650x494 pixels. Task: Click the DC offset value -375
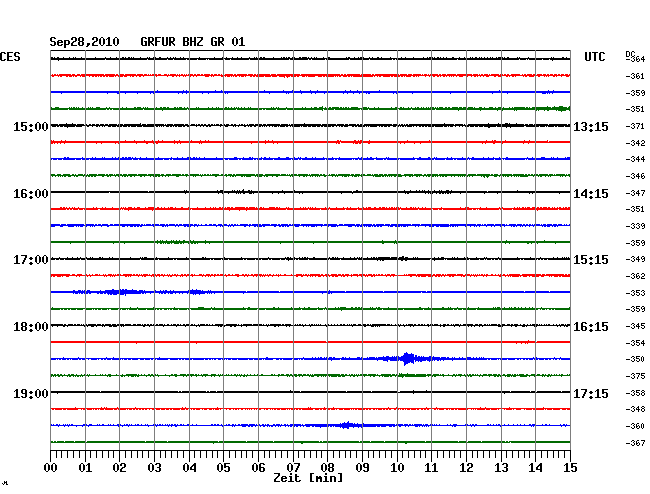pos(635,376)
